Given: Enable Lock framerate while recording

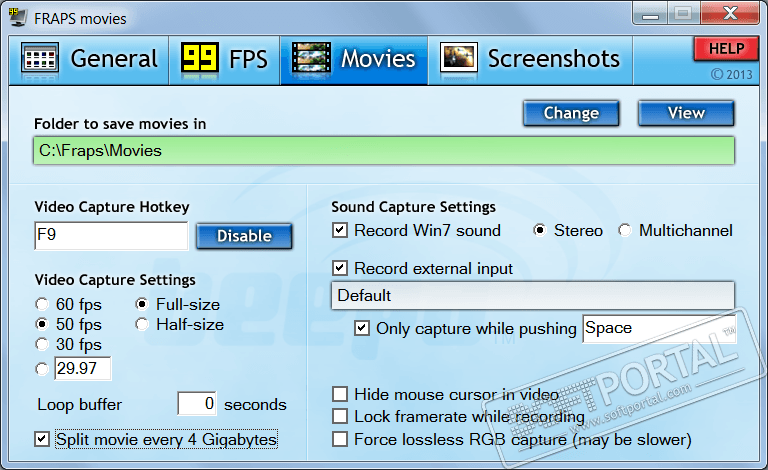Looking at the screenshot, I should click(x=340, y=416).
